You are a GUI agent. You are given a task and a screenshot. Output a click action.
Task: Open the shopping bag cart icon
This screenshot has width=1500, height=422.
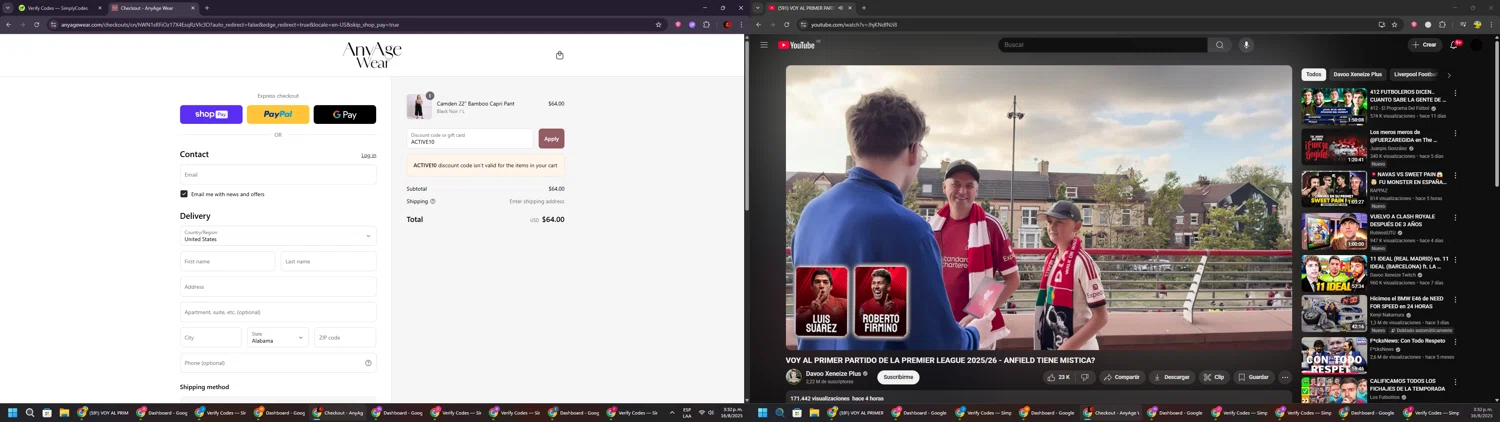pos(559,55)
